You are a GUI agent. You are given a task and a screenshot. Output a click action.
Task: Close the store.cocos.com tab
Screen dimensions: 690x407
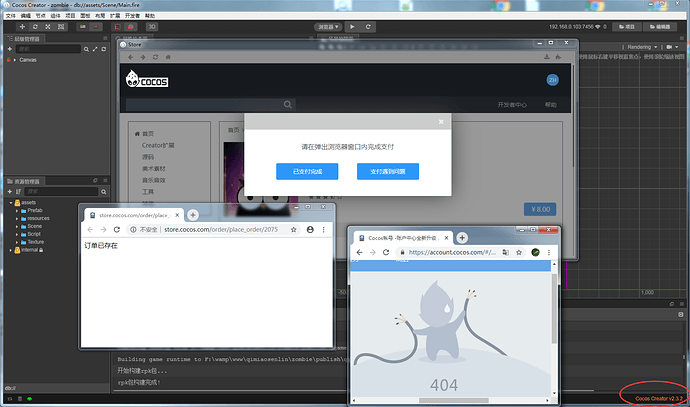pyautogui.click(x=177, y=215)
